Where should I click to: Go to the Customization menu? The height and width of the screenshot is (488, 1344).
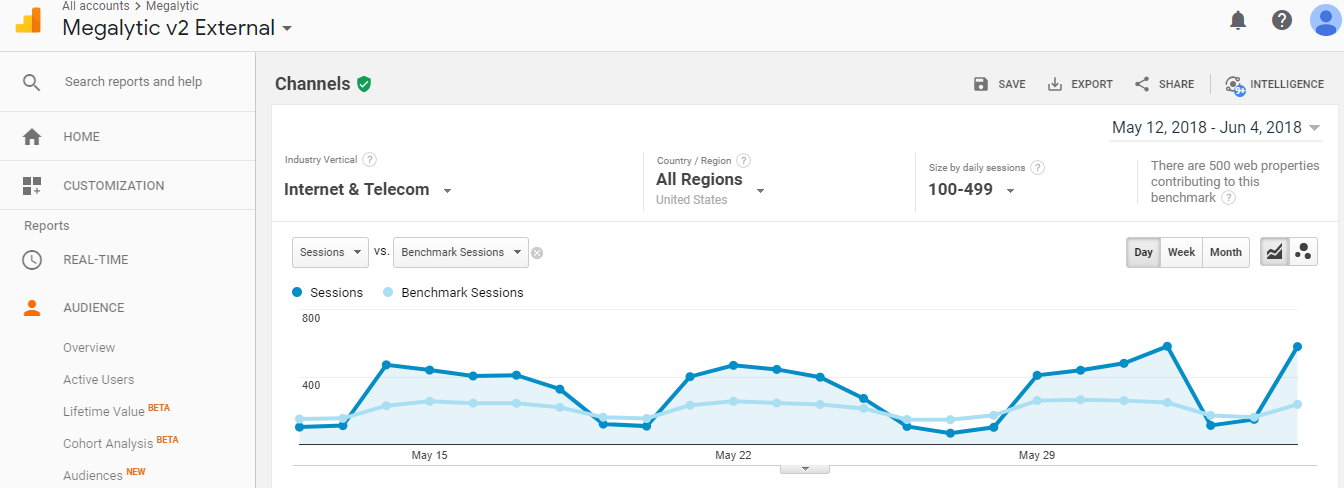[113, 186]
